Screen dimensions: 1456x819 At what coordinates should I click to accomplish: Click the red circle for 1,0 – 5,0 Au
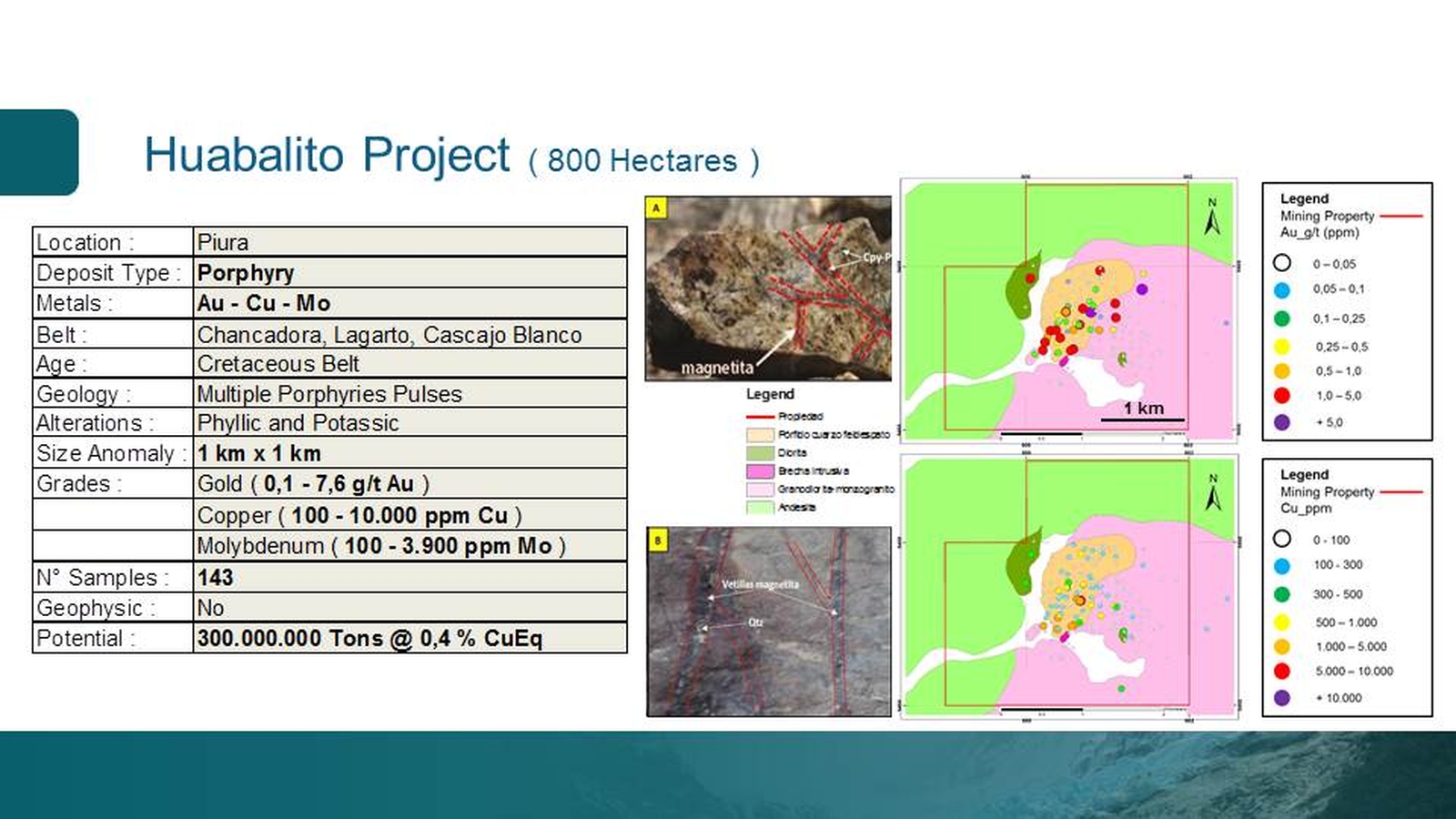(x=1282, y=396)
